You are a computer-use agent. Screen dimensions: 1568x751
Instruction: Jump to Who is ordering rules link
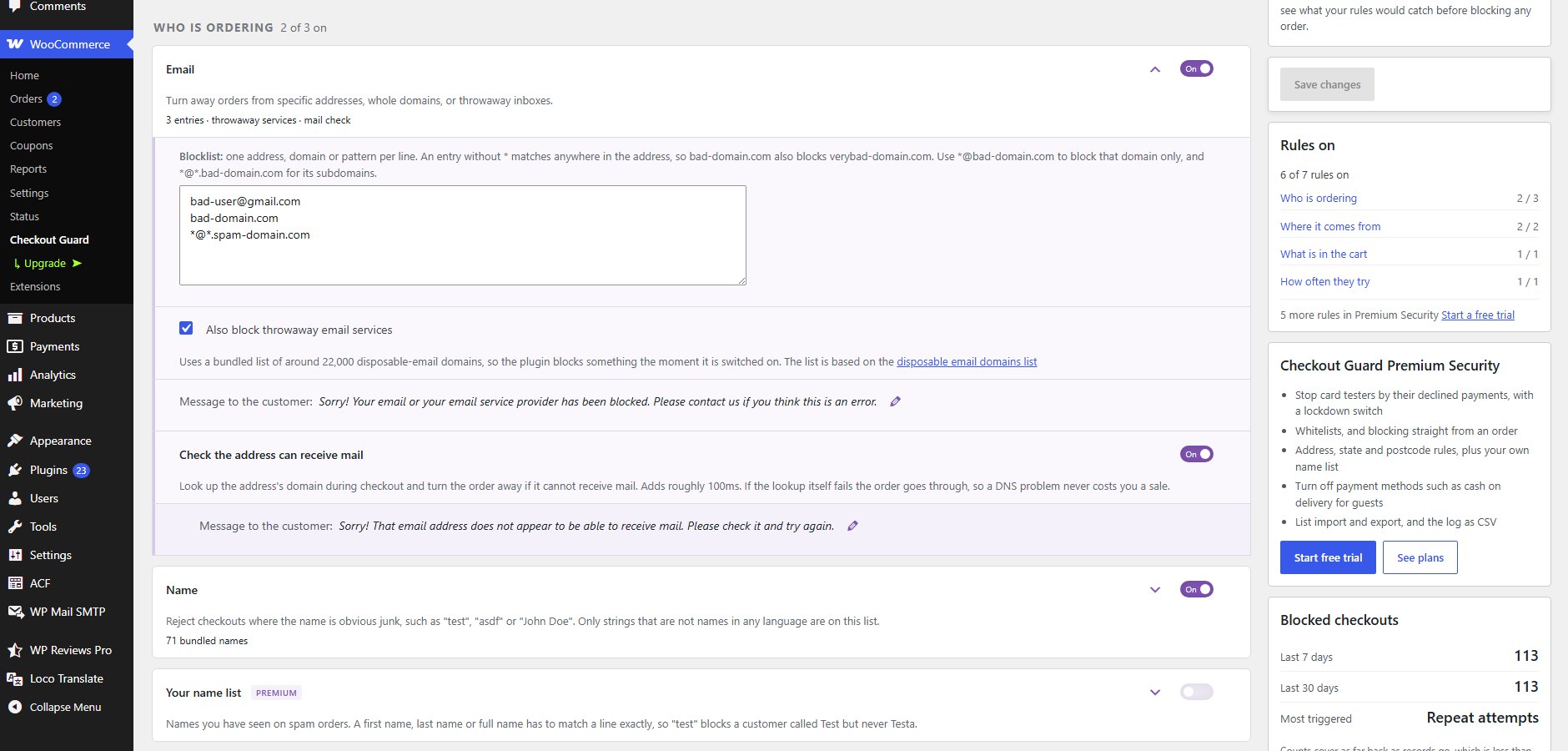pyautogui.click(x=1319, y=198)
